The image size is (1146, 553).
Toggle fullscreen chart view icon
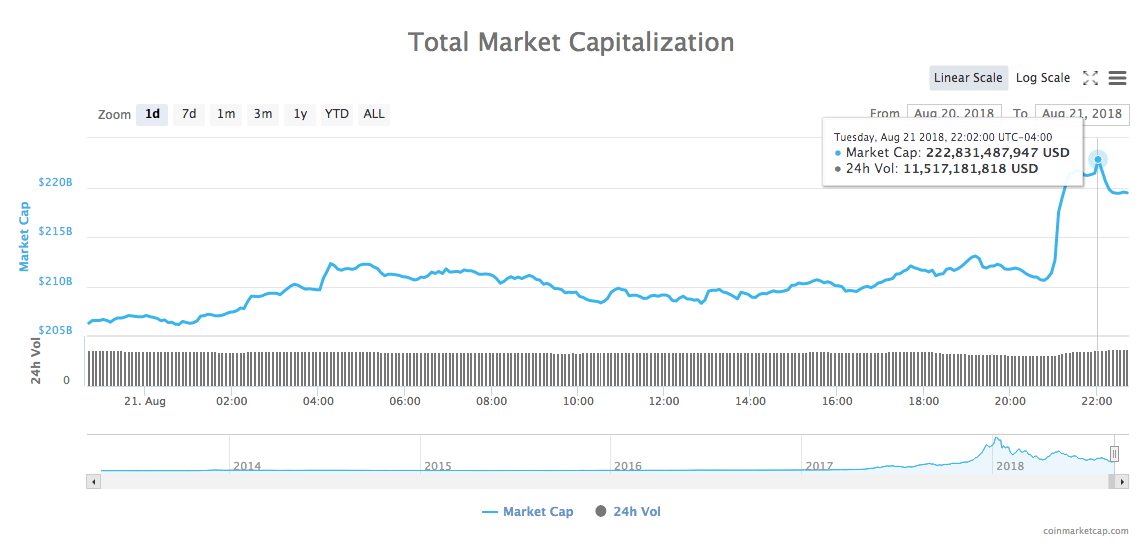click(1090, 78)
